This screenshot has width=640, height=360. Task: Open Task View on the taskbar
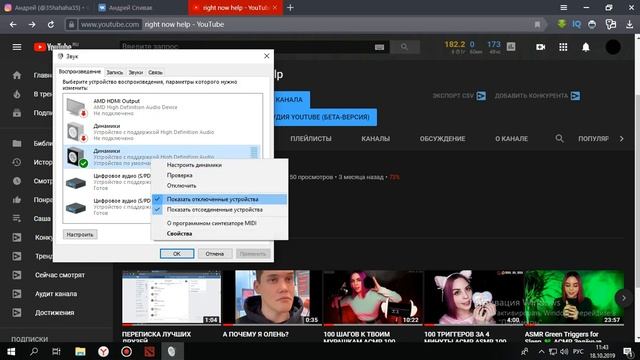click(x=56, y=351)
